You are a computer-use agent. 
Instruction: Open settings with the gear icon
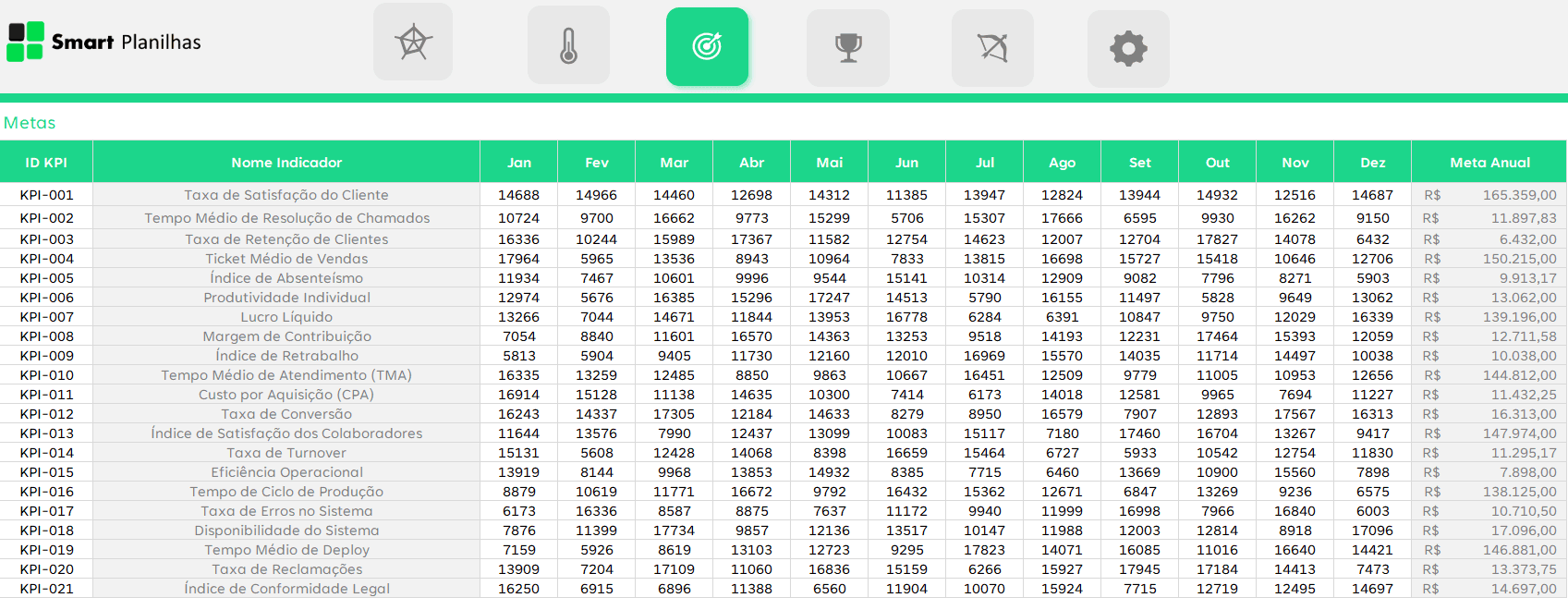(x=1128, y=48)
